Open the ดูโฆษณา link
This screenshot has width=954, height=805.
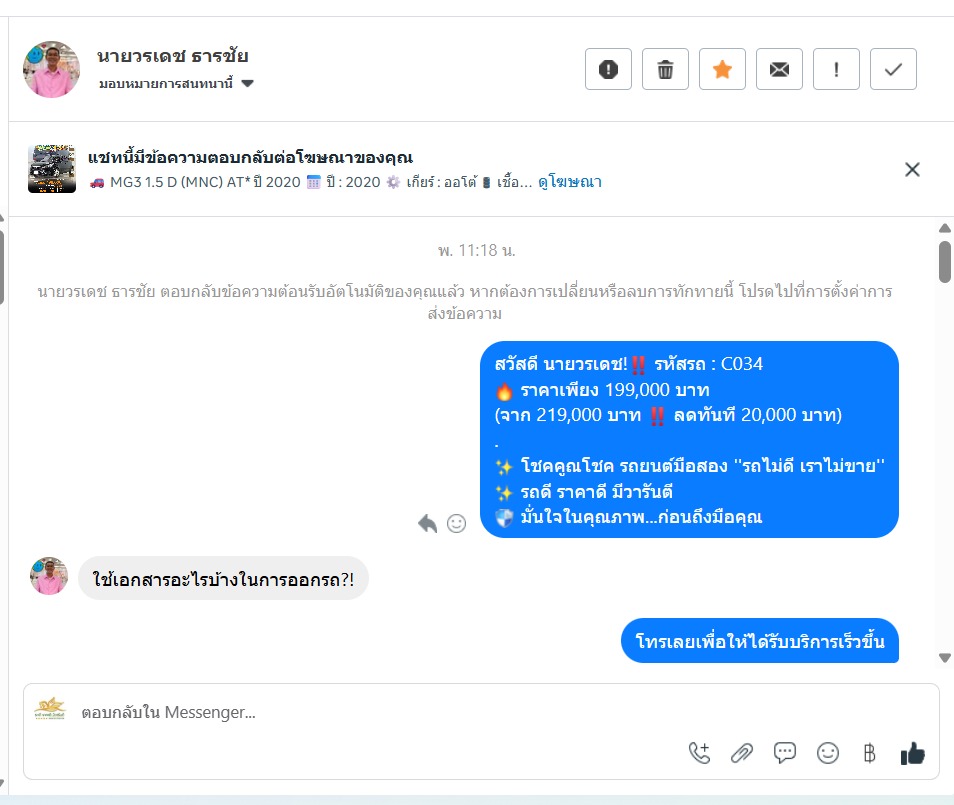[x=570, y=182]
